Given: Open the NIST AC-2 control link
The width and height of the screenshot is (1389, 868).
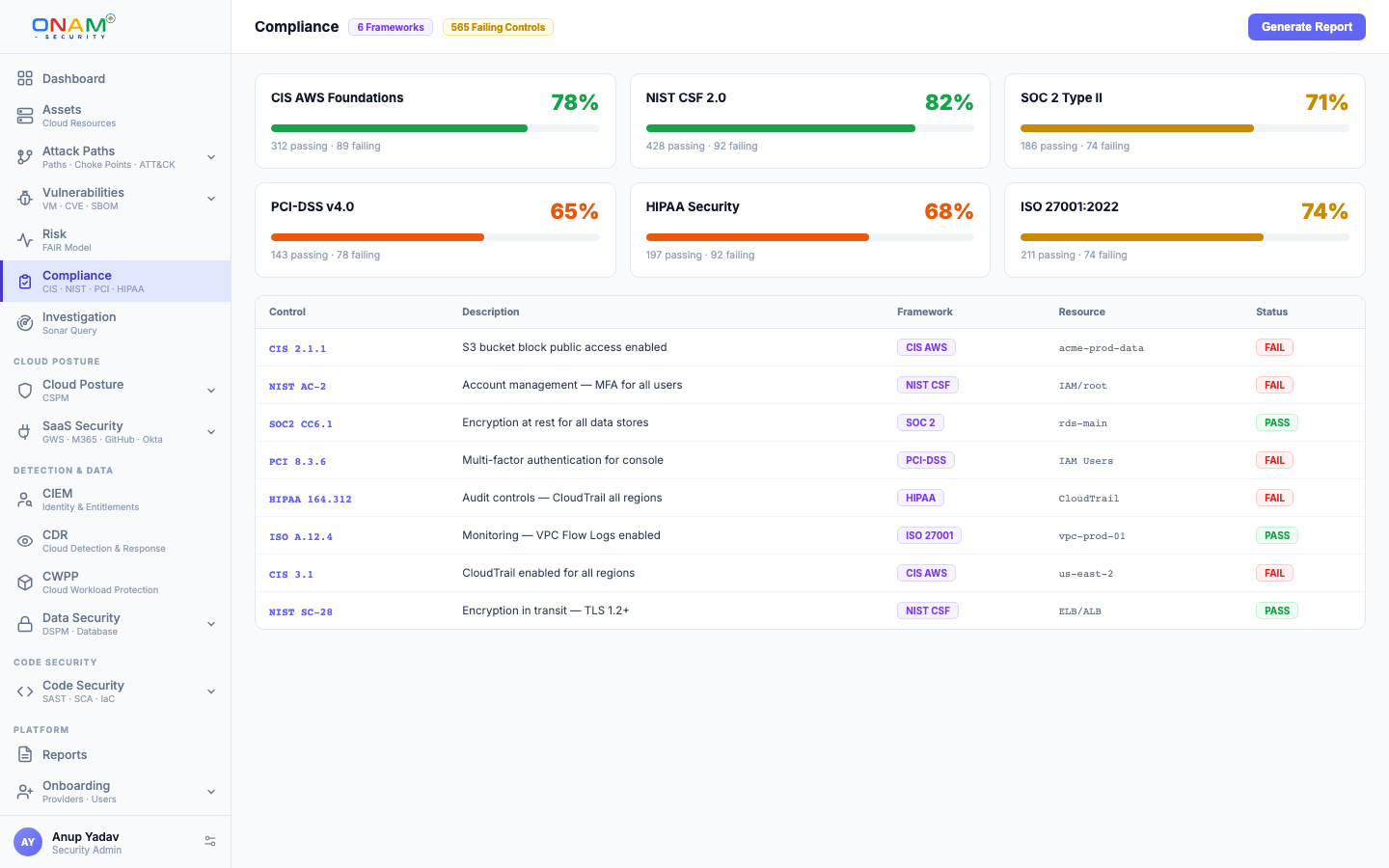Looking at the screenshot, I should [297, 386].
